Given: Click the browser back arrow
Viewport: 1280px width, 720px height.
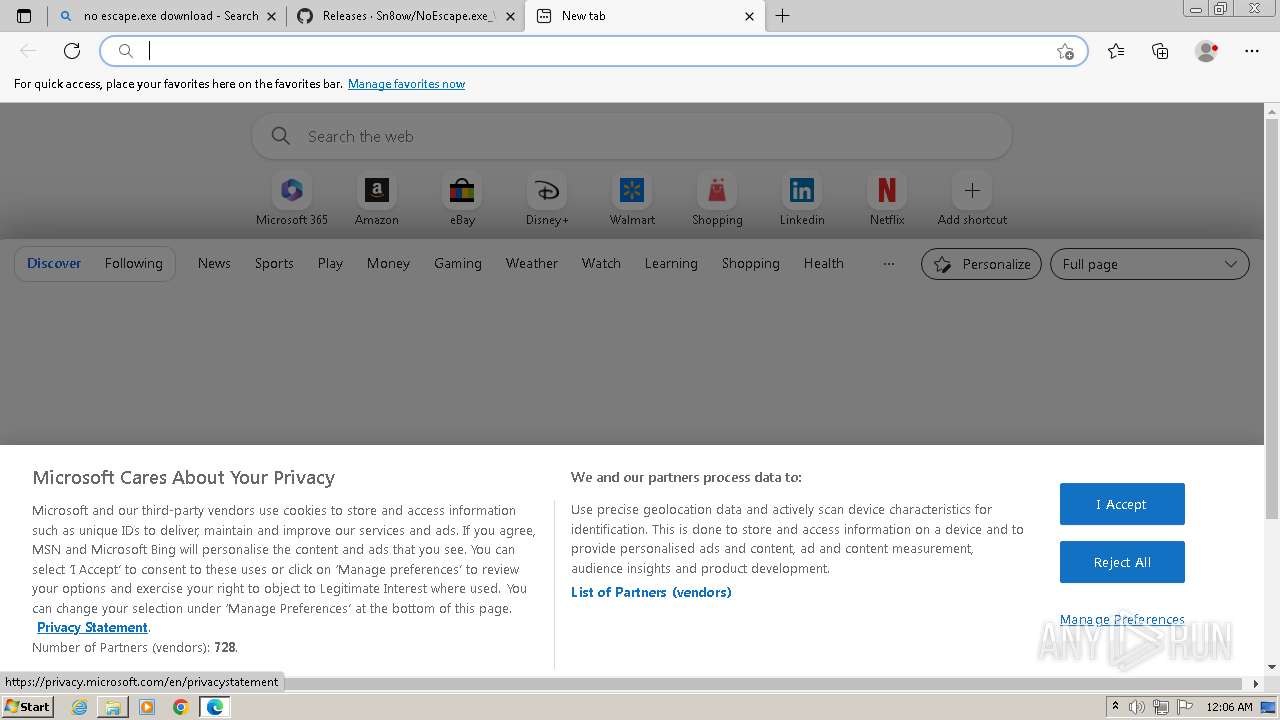Looking at the screenshot, I should click(x=28, y=51).
